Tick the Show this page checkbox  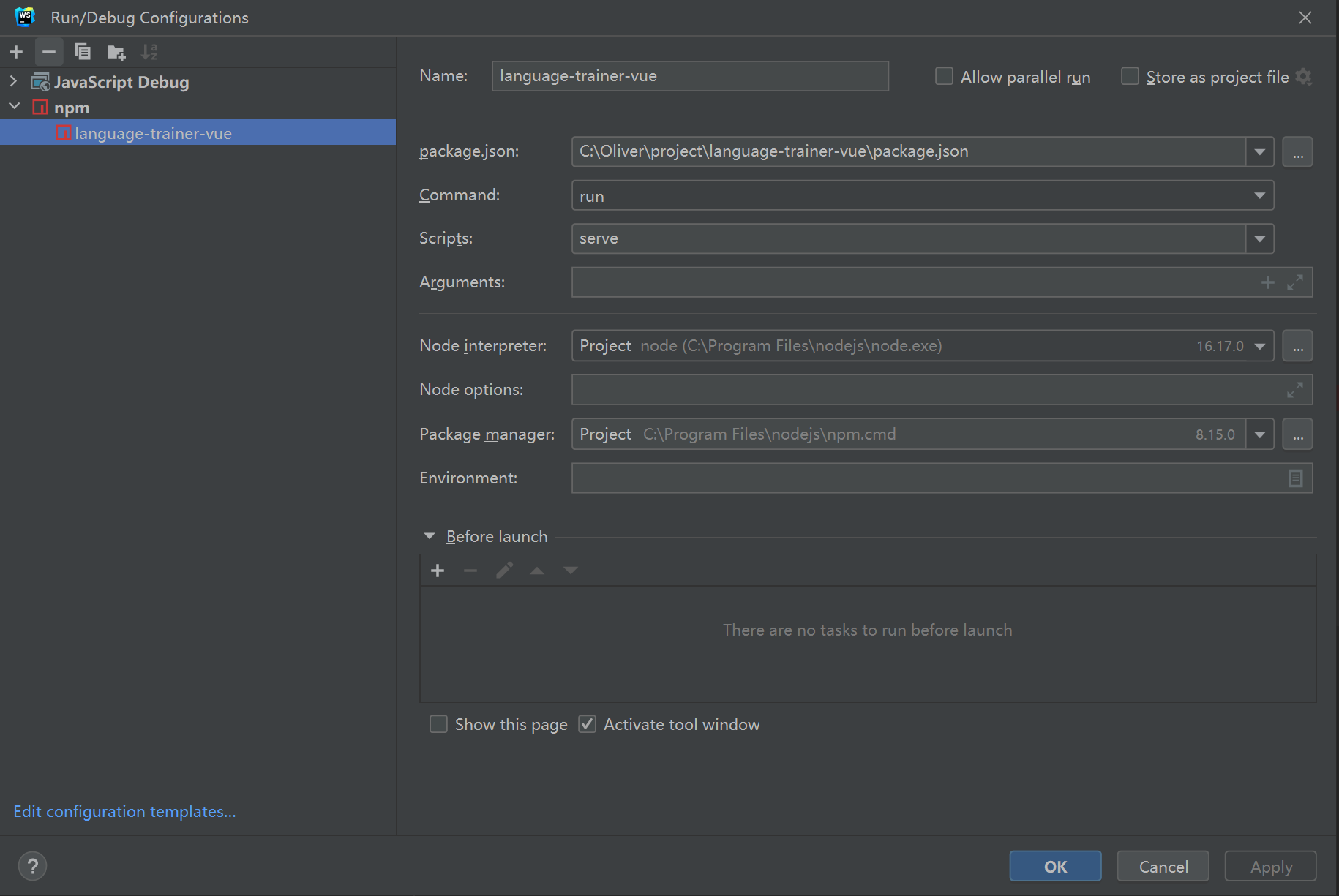[438, 724]
